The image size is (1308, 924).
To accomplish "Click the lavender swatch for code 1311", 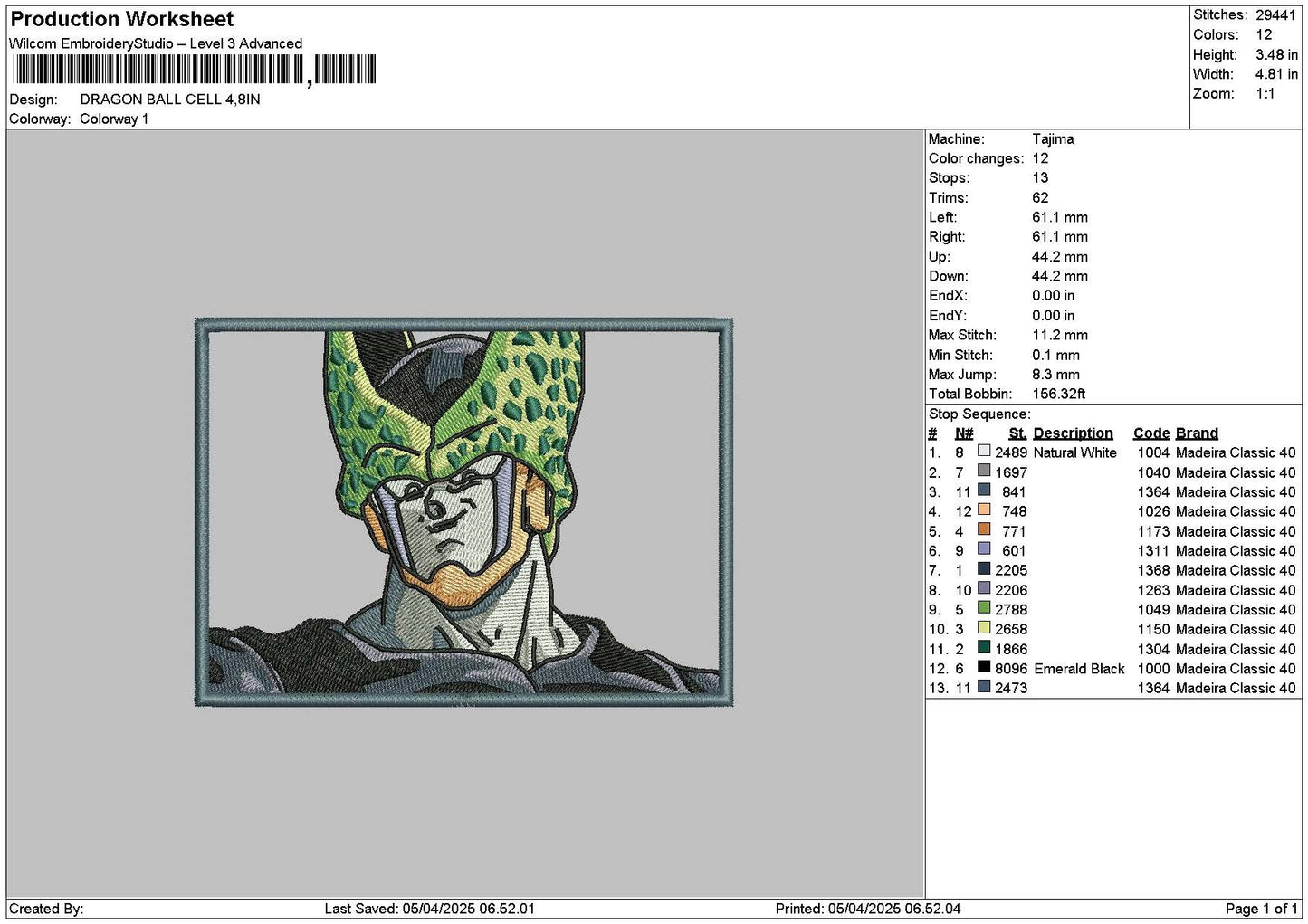I will [x=984, y=549].
